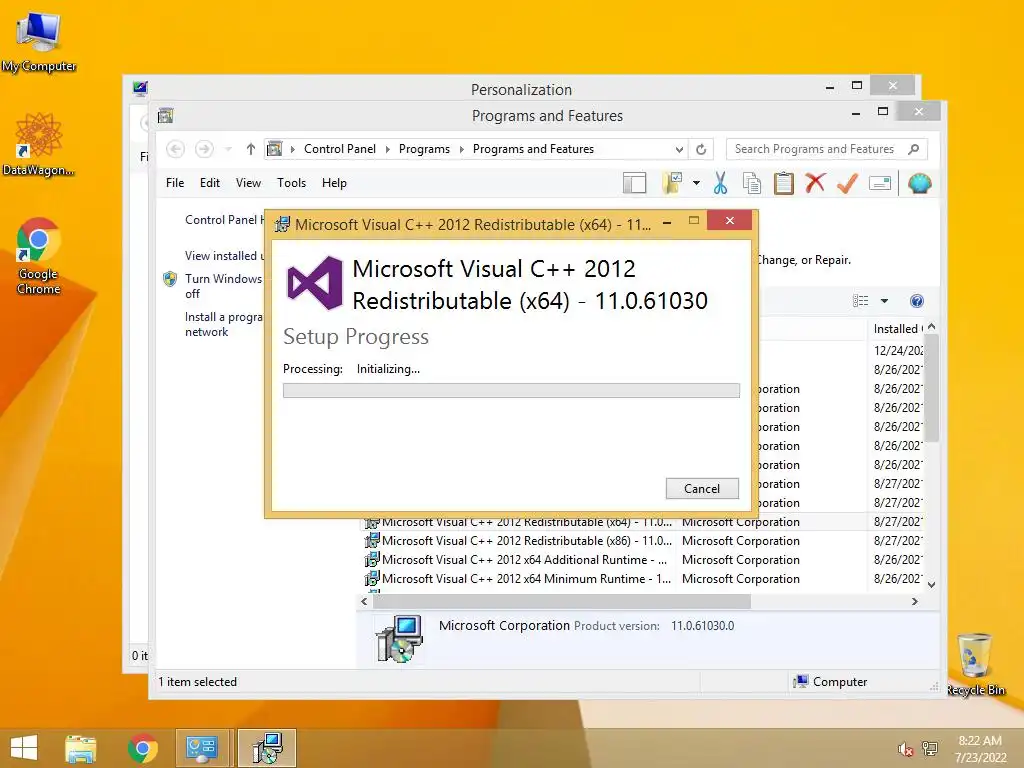Select Programs in the address breadcrumb
The image size is (1024, 768).
click(x=424, y=149)
